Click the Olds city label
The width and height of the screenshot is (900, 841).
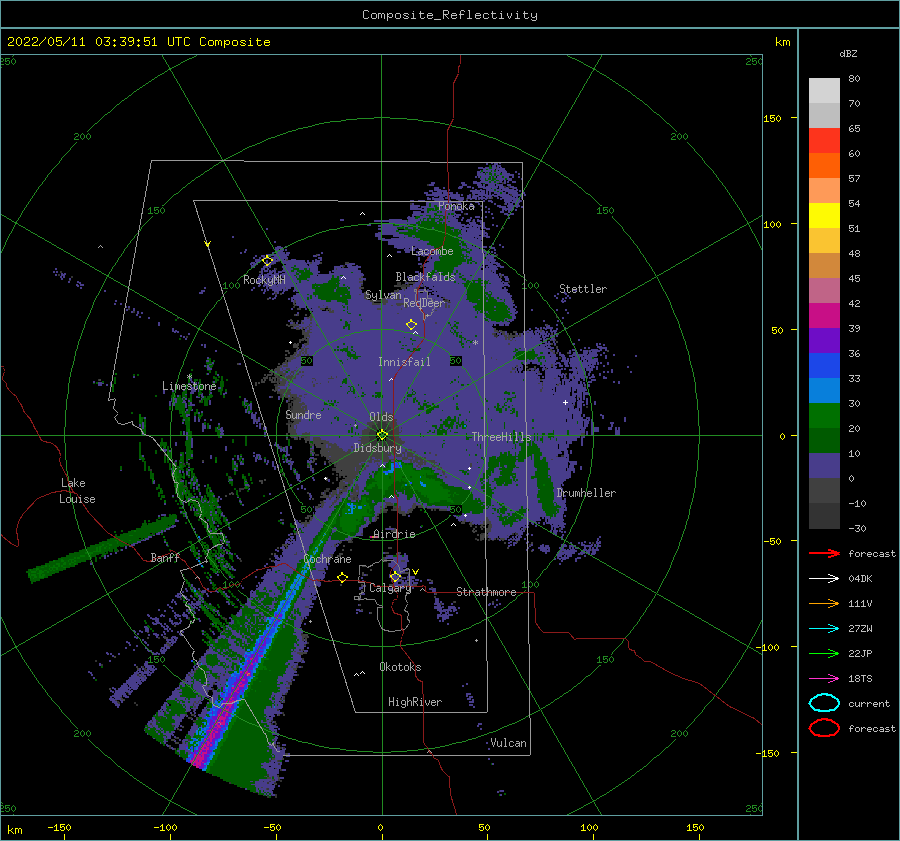[x=381, y=417]
